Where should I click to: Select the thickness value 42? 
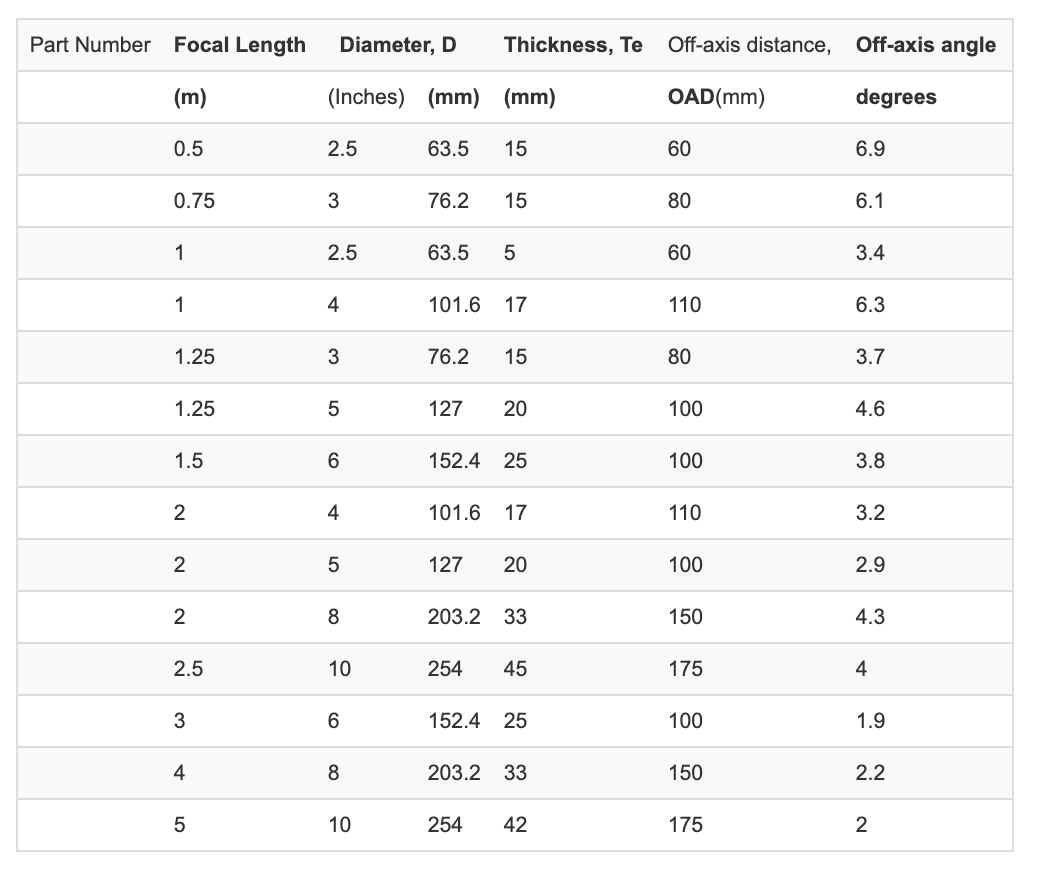pyautogui.click(x=515, y=825)
